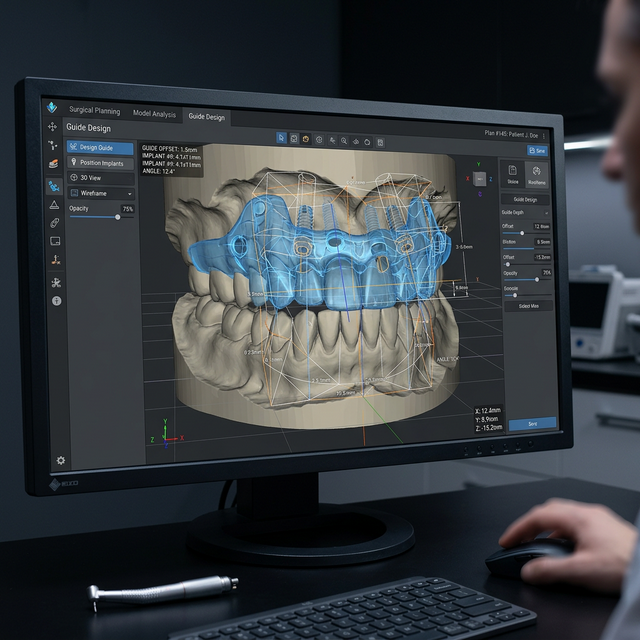The image size is (640, 640).
Task: Open the Model Analysis tab
Action: pyautogui.click(x=154, y=115)
